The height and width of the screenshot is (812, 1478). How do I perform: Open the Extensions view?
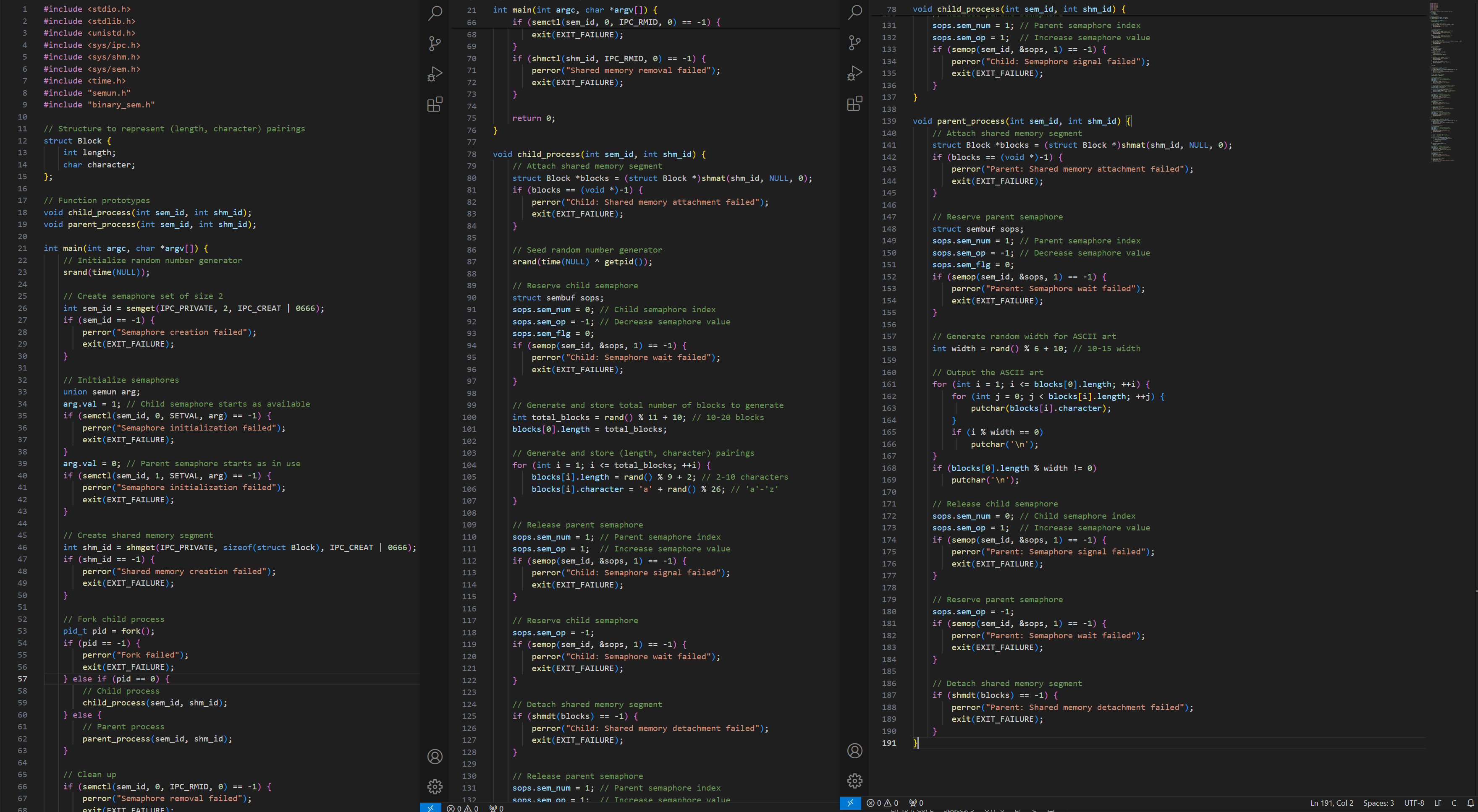(435, 104)
